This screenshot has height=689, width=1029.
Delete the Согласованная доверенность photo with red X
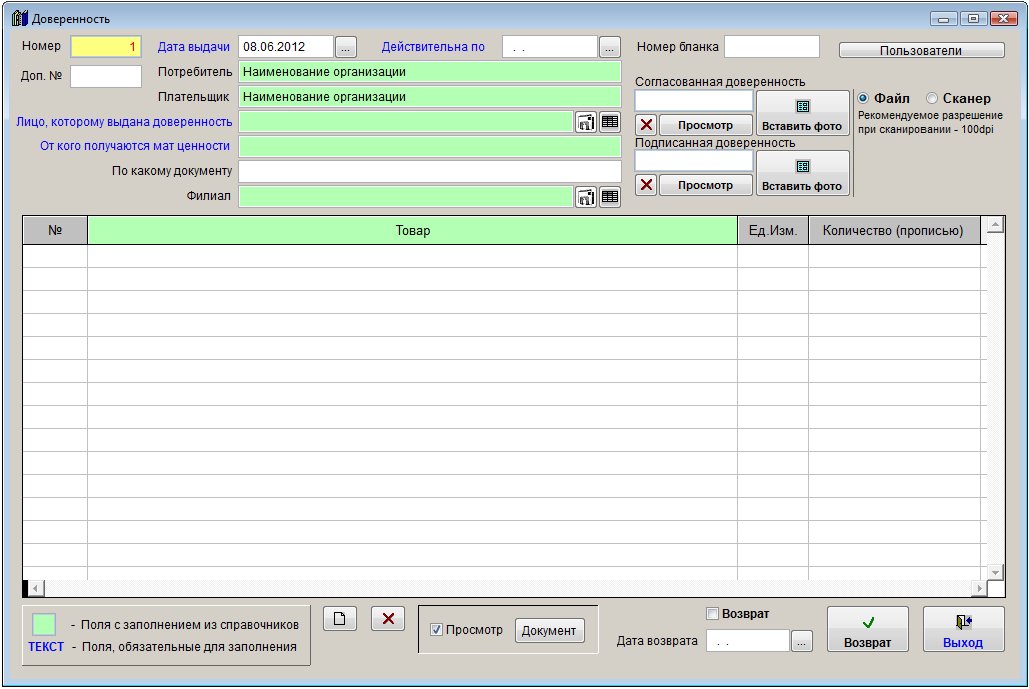coord(646,125)
